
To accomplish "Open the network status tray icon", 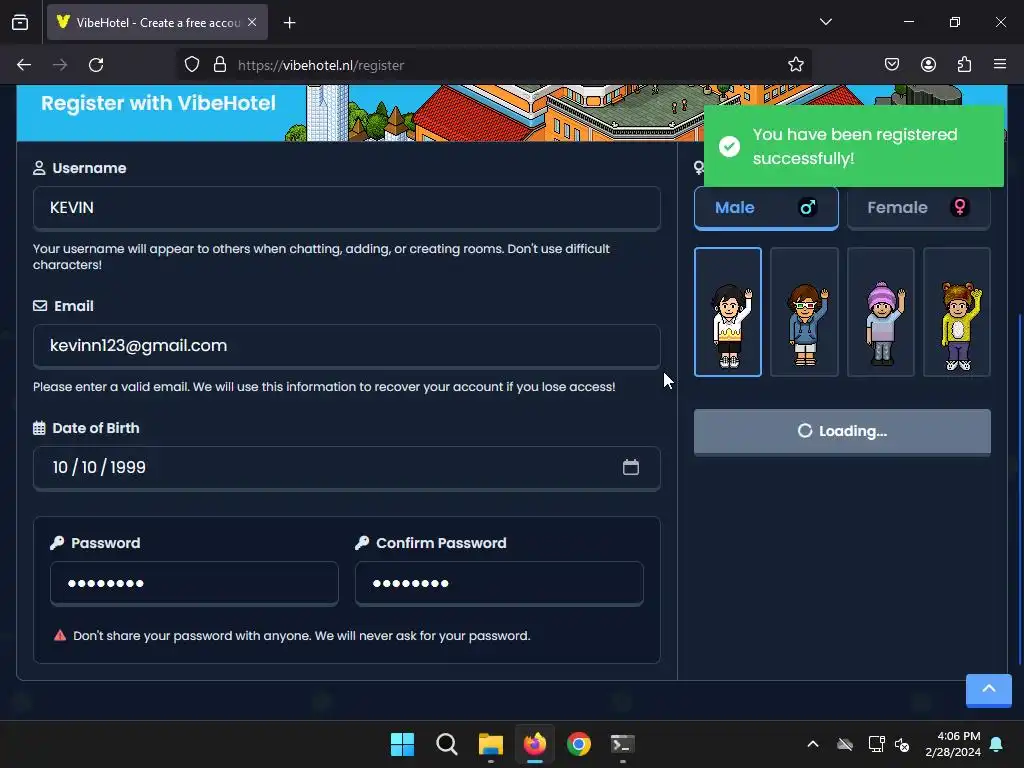I will (876, 744).
